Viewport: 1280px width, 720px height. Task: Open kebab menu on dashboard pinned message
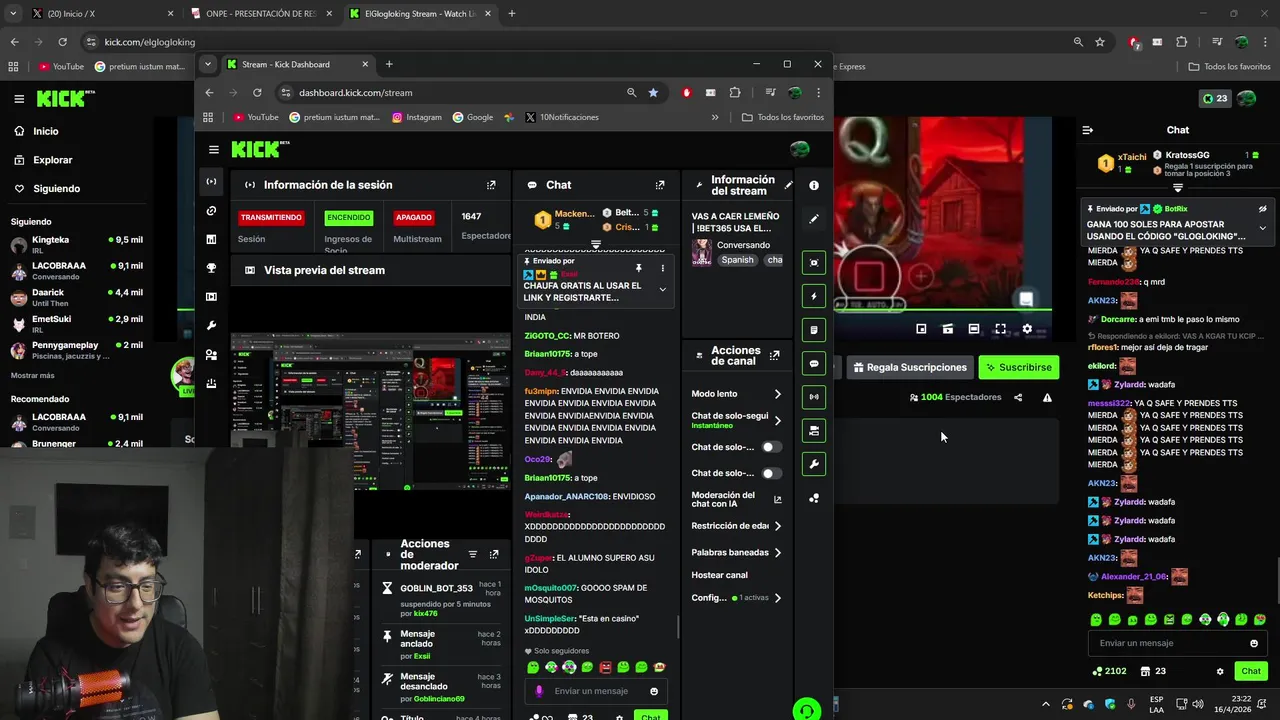[x=662, y=268]
